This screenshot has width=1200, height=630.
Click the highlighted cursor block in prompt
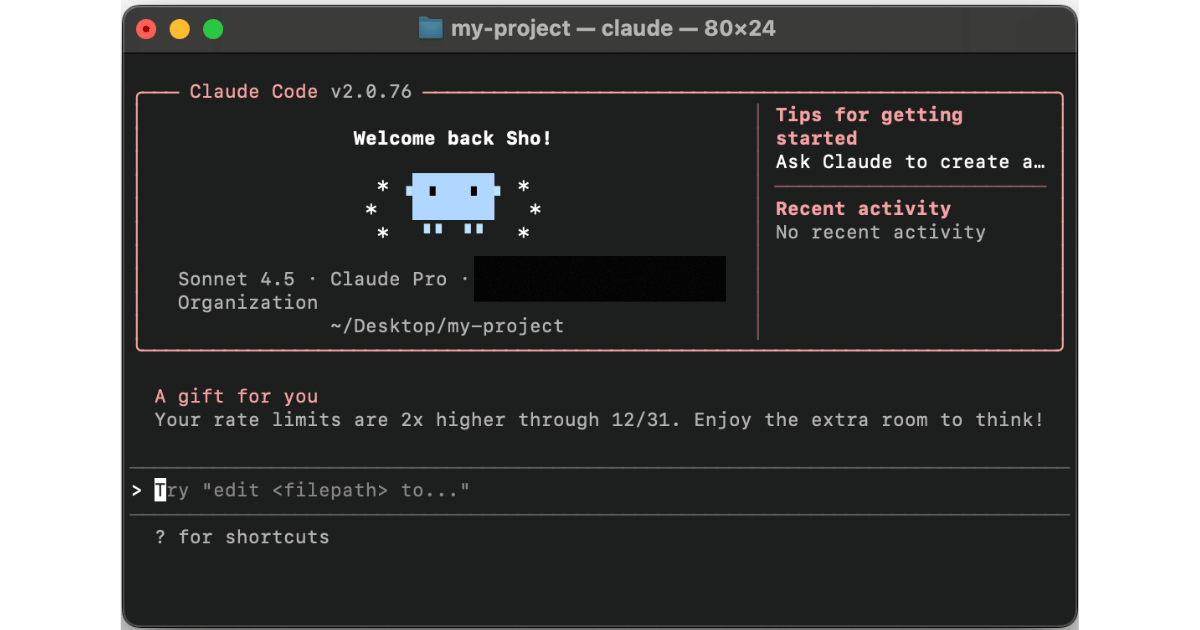[160, 491]
